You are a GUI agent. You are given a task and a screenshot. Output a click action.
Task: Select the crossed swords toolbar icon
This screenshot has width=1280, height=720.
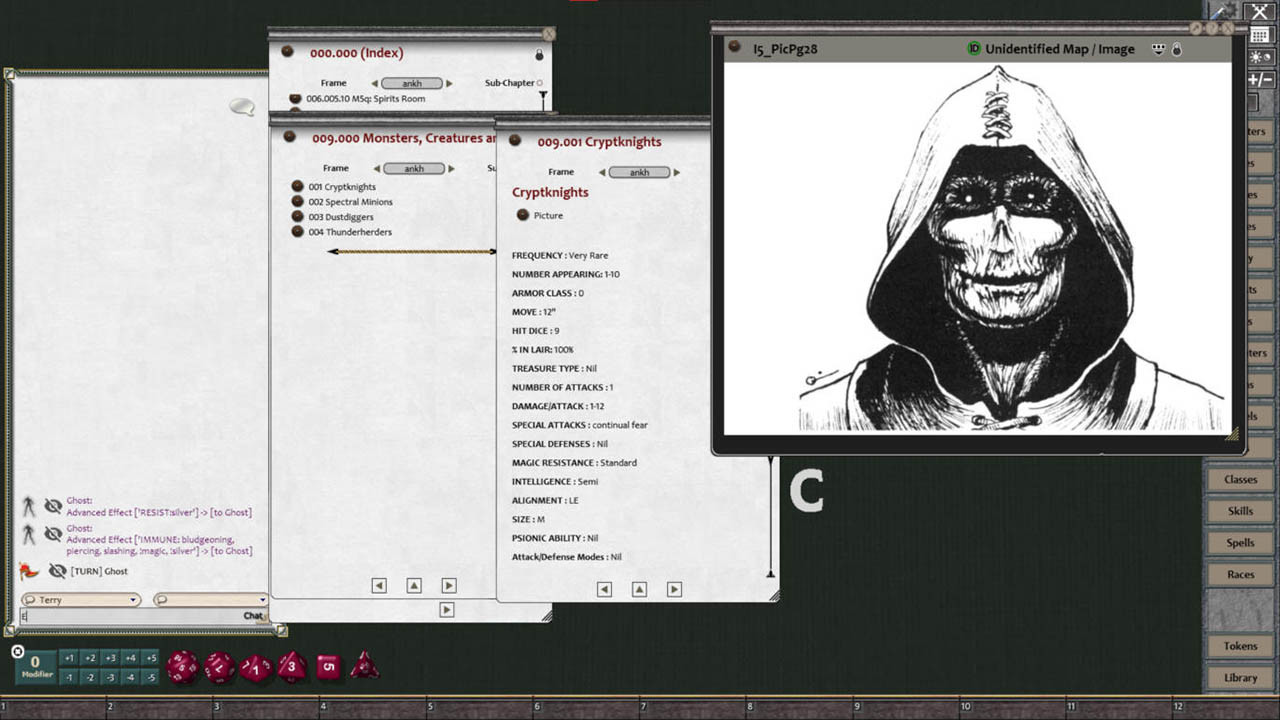pos(1259,10)
